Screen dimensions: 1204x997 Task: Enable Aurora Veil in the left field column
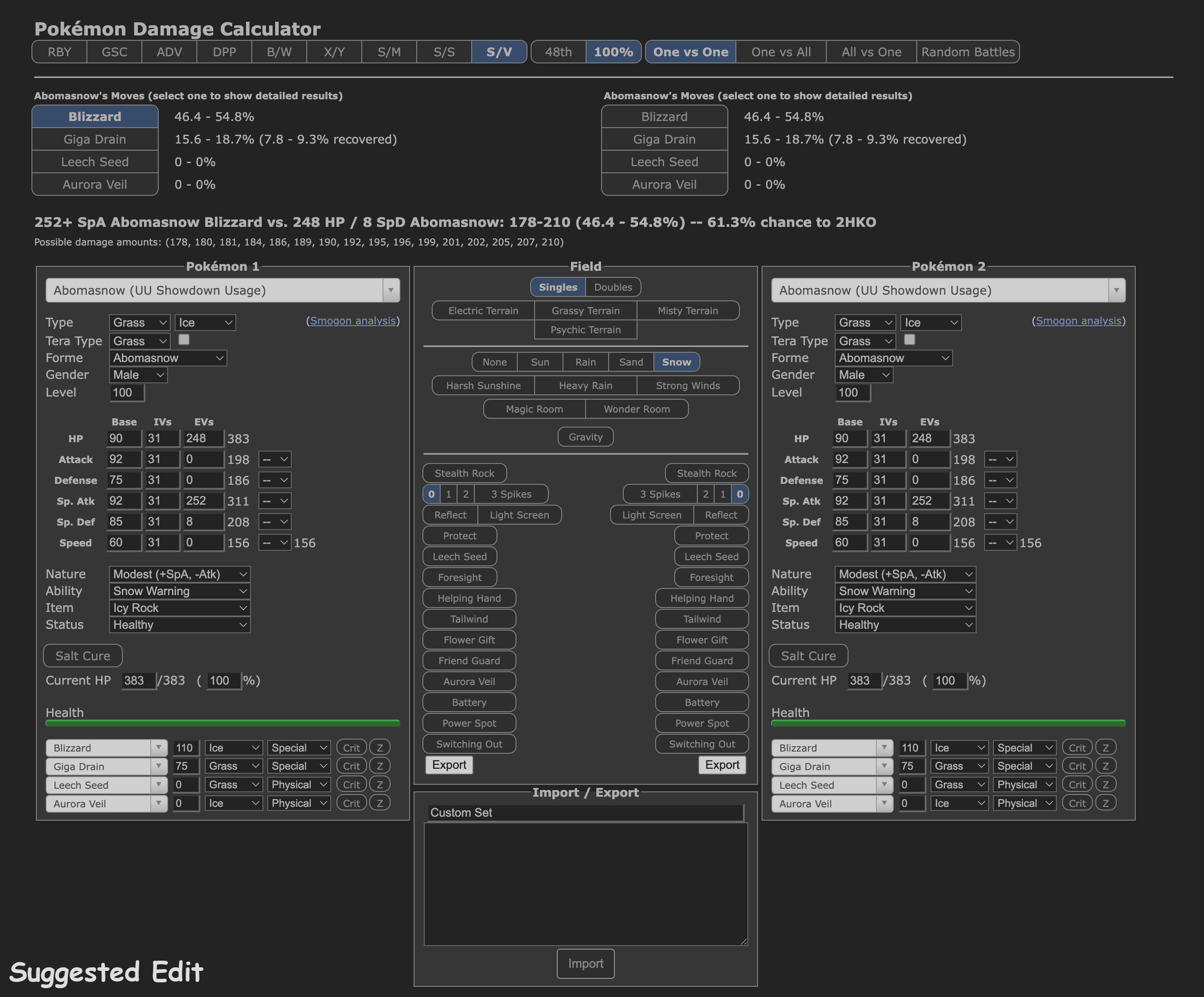(x=469, y=682)
